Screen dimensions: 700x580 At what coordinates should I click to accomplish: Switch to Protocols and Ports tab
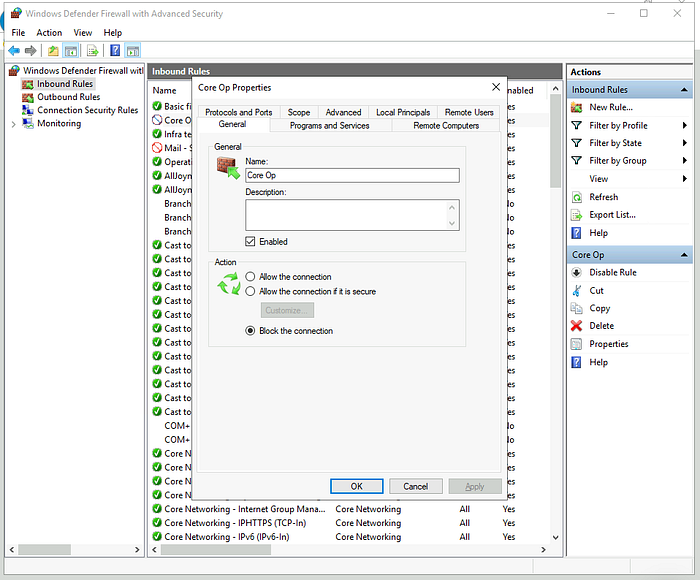pyautogui.click(x=238, y=113)
